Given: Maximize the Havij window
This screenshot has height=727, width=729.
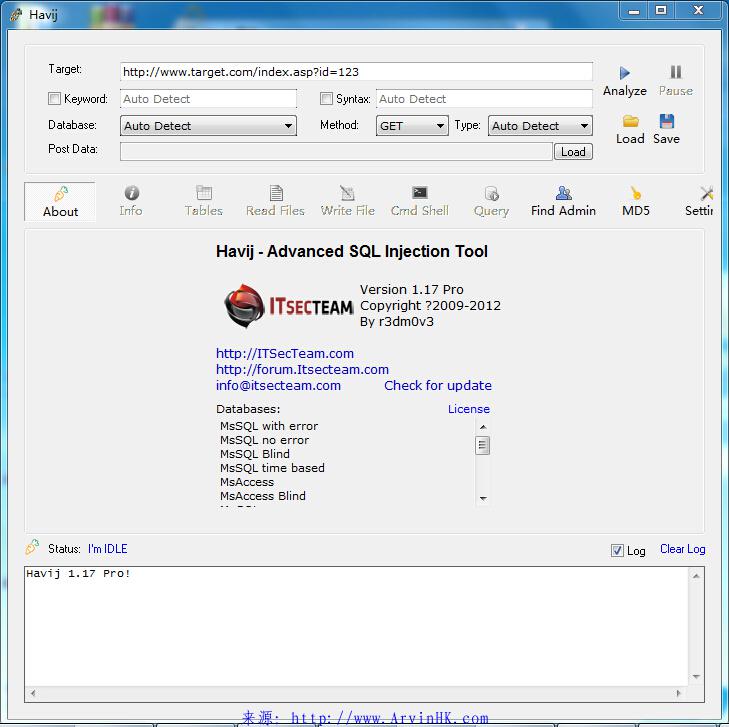Looking at the screenshot, I should [661, 10].
